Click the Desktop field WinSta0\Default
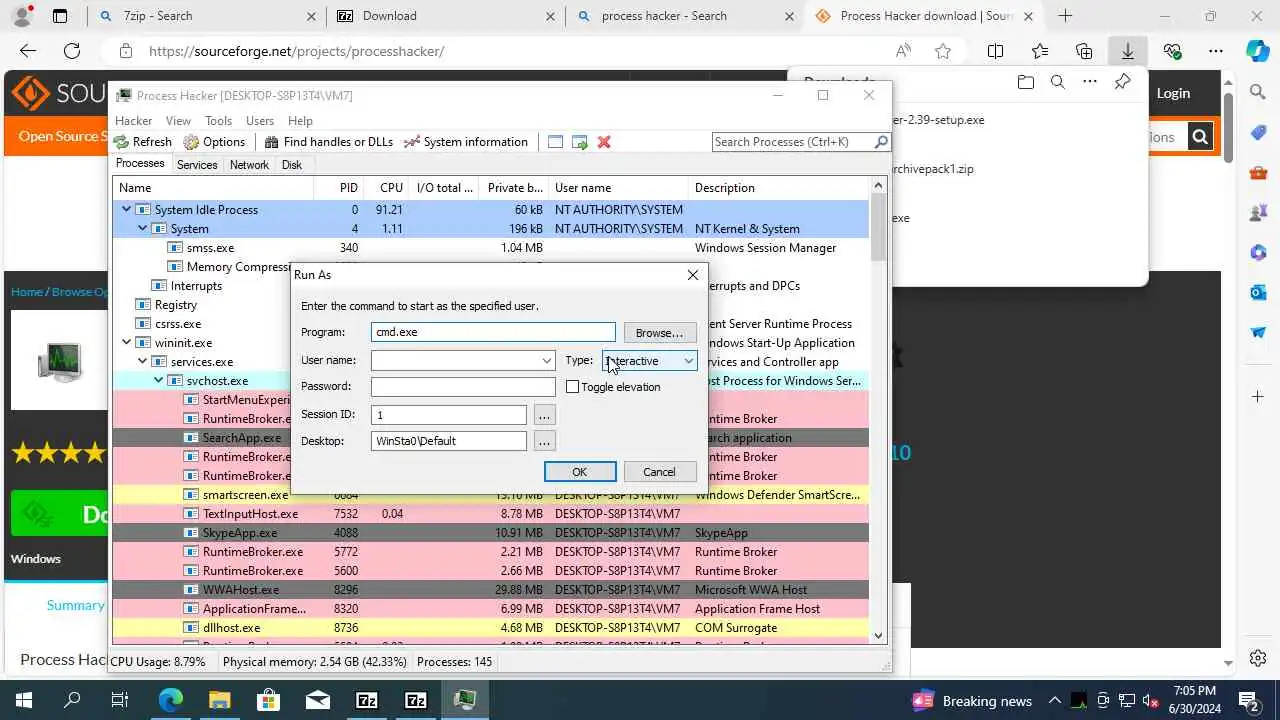Viewport: 1280px width, 720px height. (449, 440)
